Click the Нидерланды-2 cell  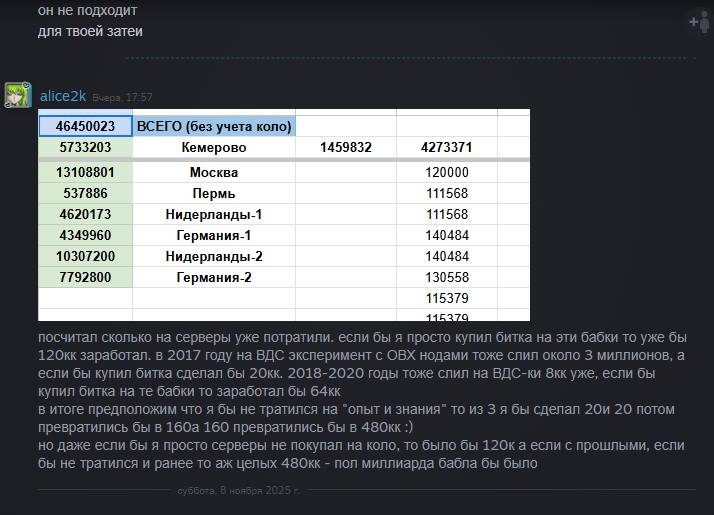[x=214, y=256]
